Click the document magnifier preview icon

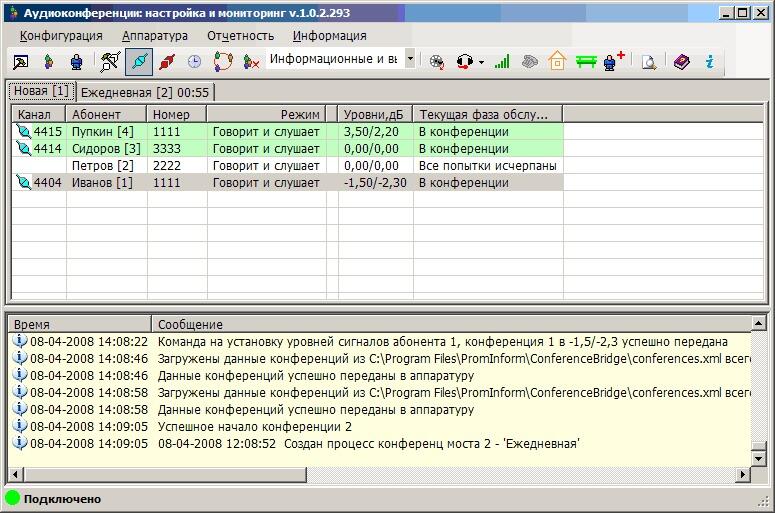coord(648,62)
